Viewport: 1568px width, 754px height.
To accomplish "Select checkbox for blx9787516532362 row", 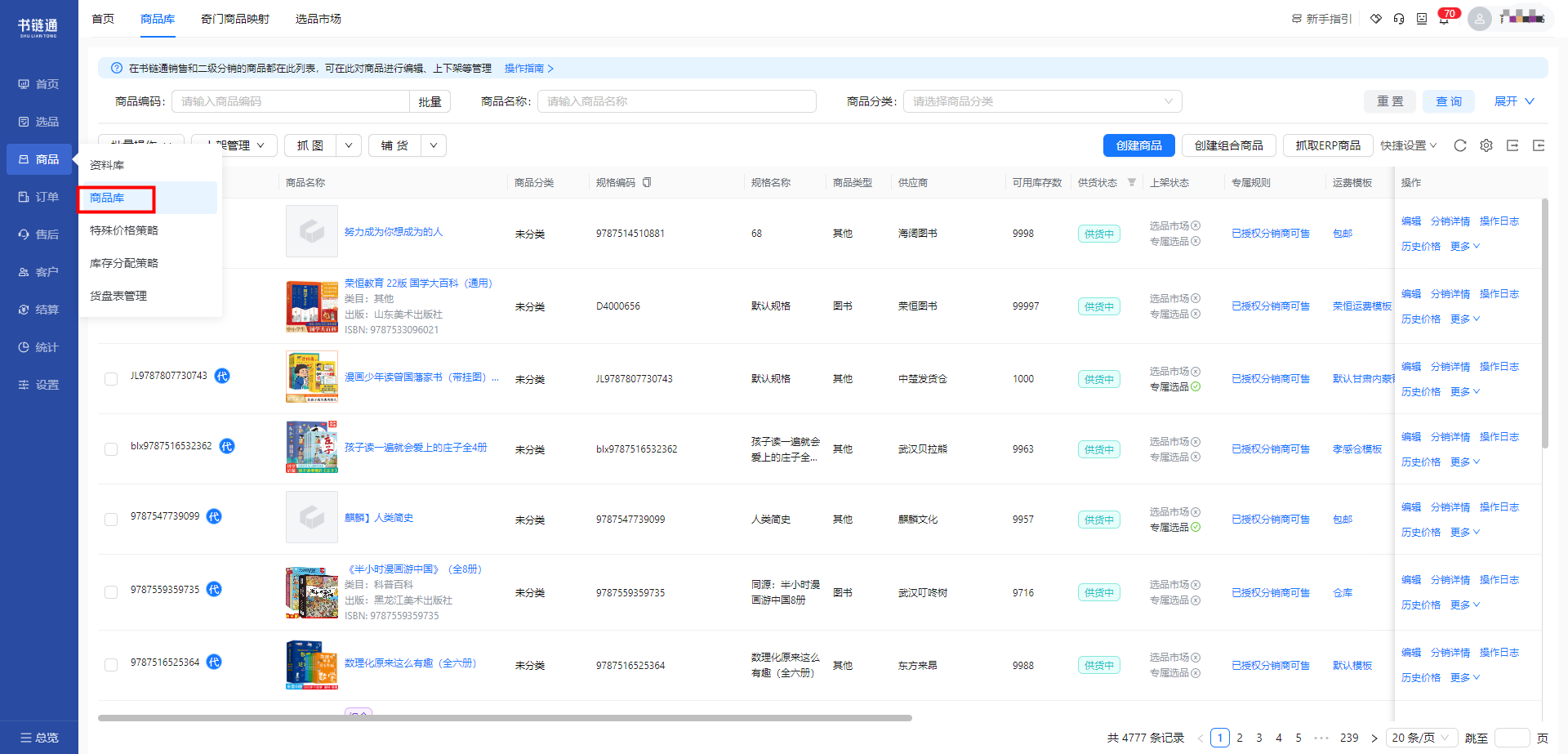I will pos(111,449).
